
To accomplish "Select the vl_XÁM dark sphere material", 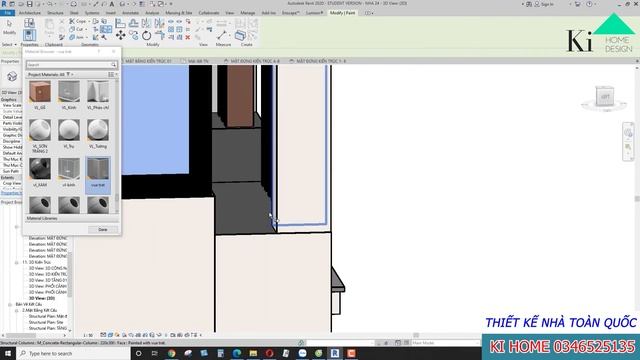I will coord(40,169).
